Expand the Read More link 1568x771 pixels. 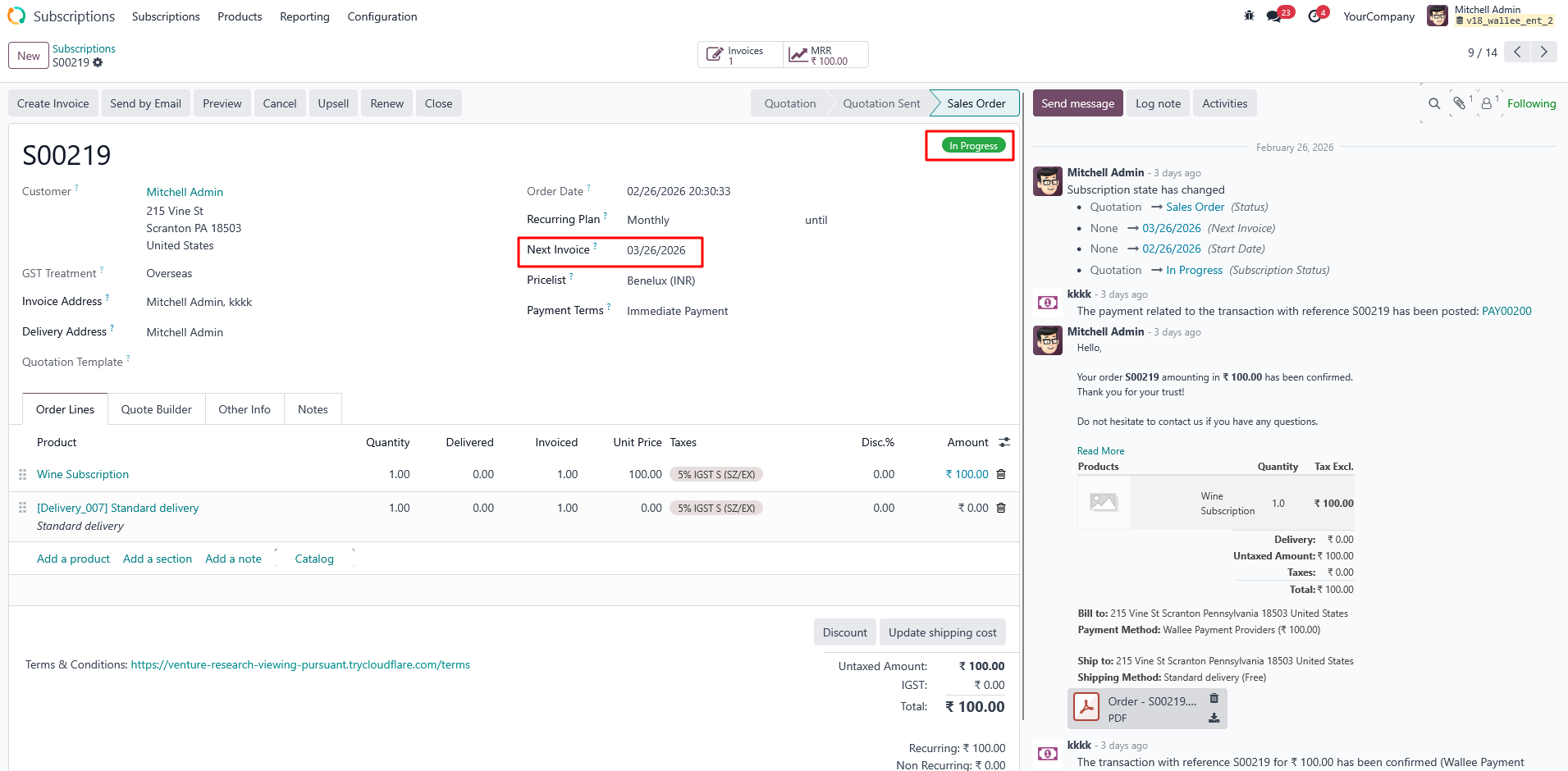(x=1100, y=451)
